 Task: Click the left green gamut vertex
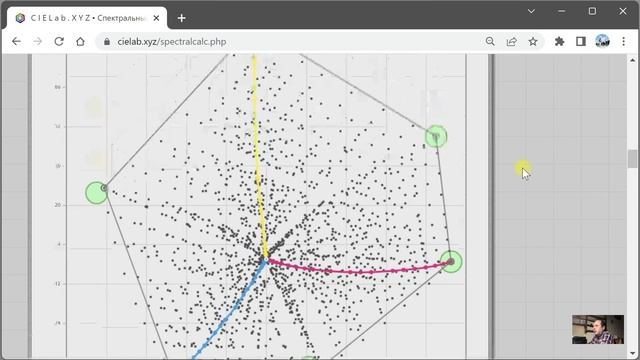(x=97, y=193)
